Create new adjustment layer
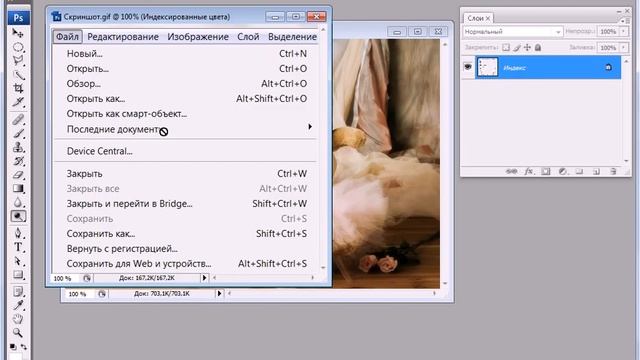640x360 pixels. point(563,171)
